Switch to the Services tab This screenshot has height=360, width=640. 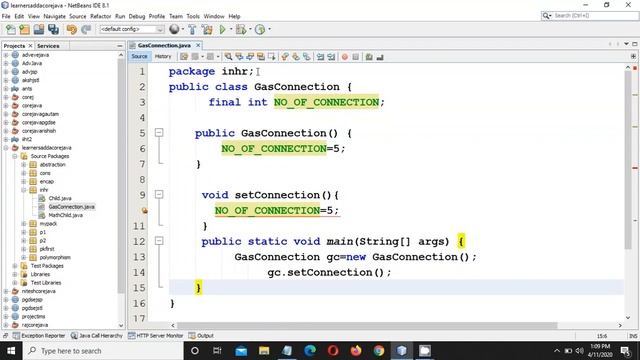[48, 46]
